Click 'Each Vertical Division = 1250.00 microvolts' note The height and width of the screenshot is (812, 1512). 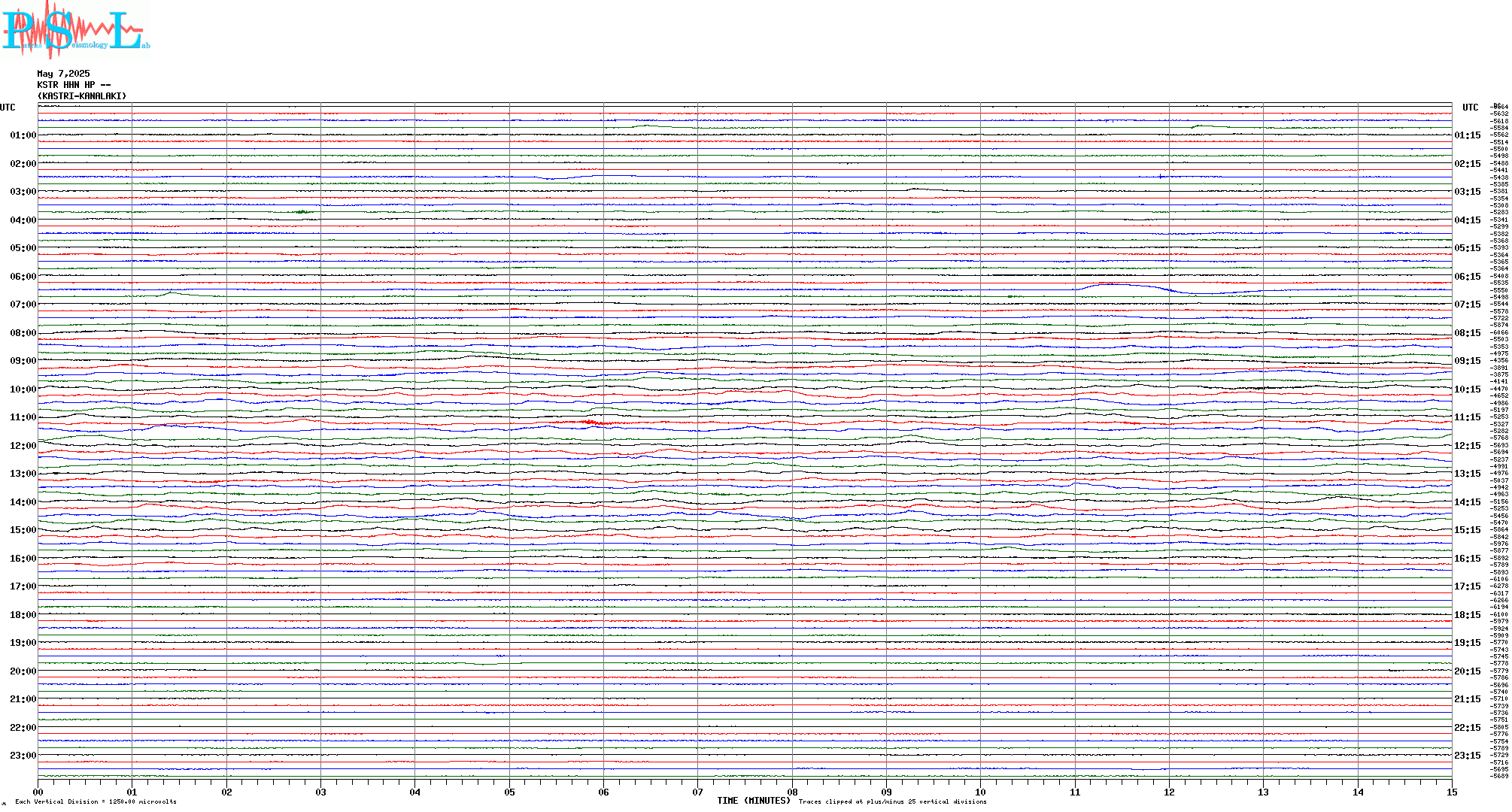click(96, 801)
